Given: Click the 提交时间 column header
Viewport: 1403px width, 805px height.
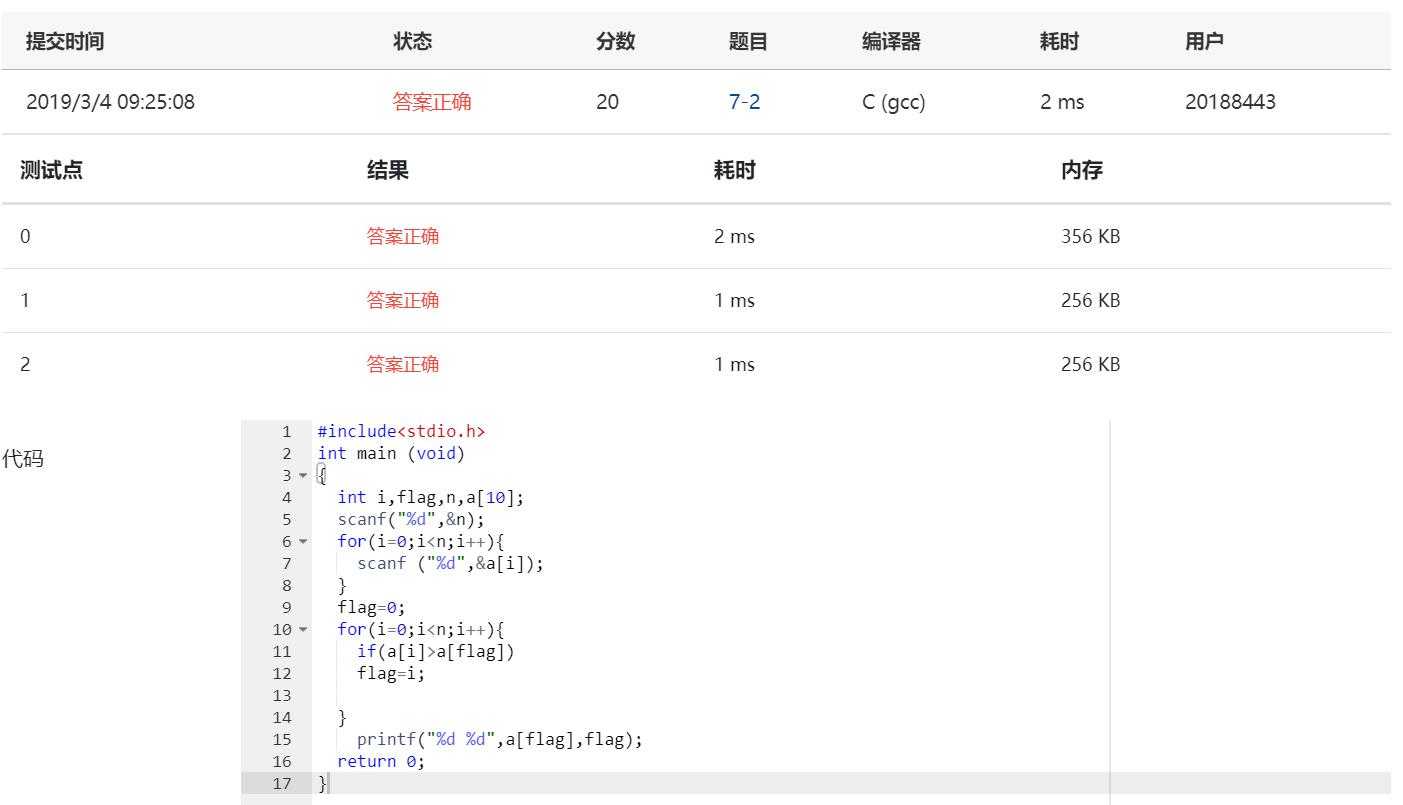Looking at the screenshot, I should [65, 41].
